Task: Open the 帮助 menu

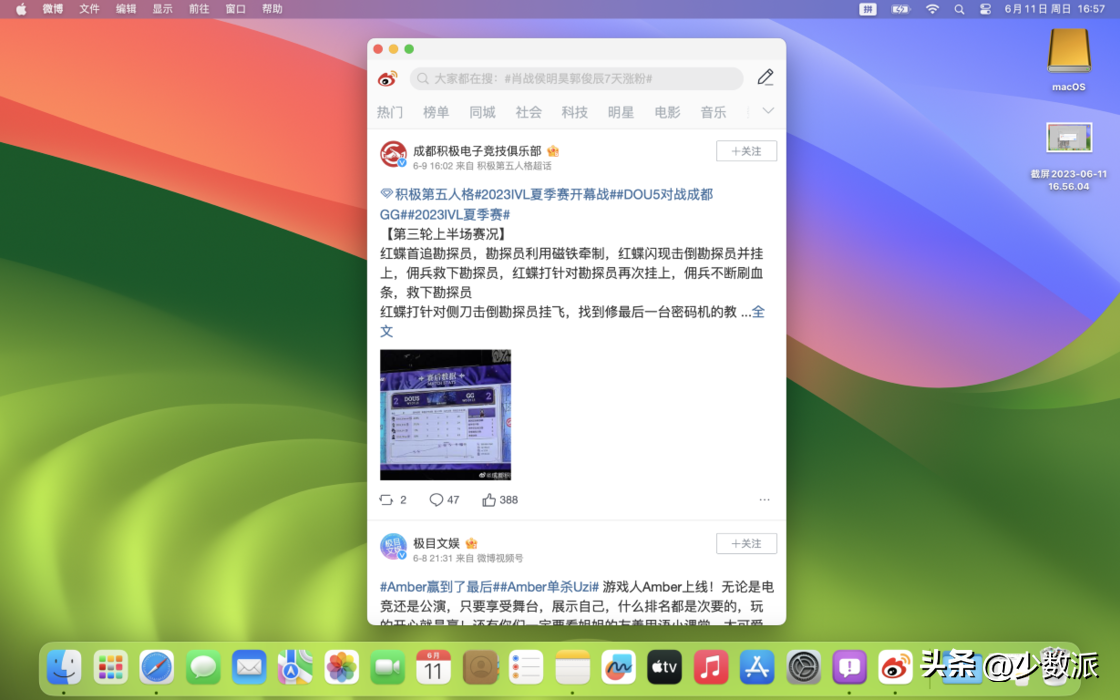Action: click(272, 9)
